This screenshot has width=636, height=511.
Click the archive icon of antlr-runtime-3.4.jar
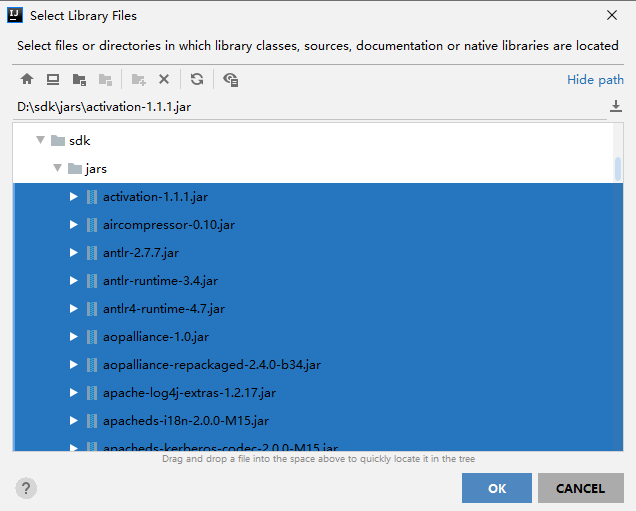[x=92, y=281]
